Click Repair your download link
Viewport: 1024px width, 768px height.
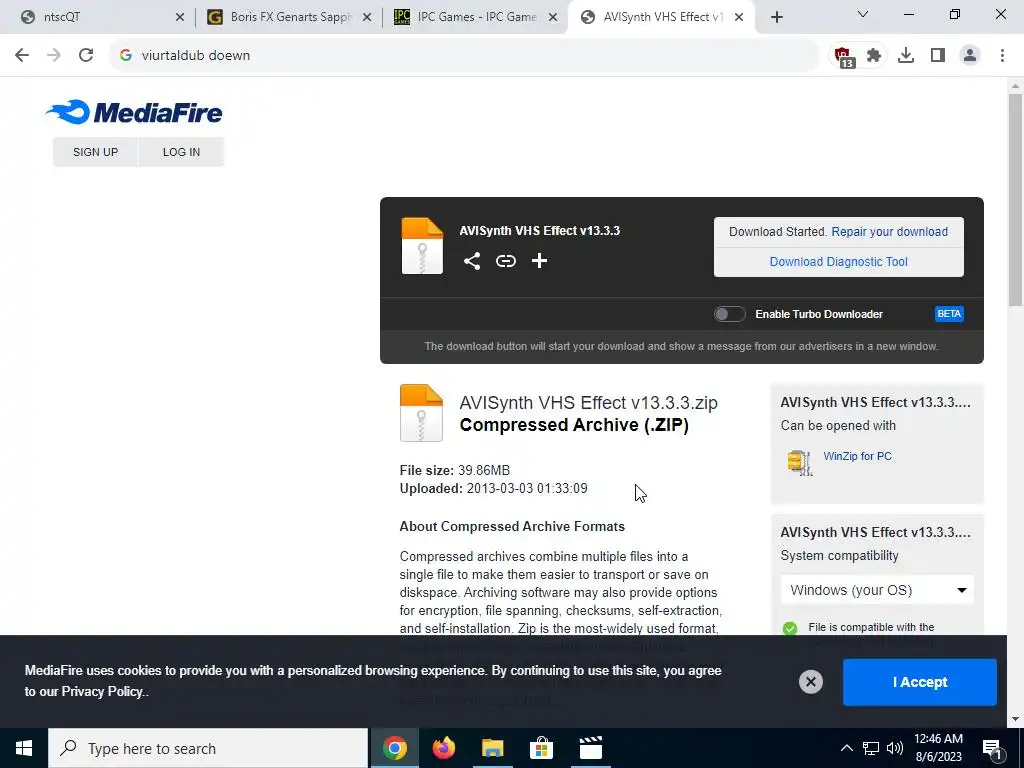click(x=889, y=232)
